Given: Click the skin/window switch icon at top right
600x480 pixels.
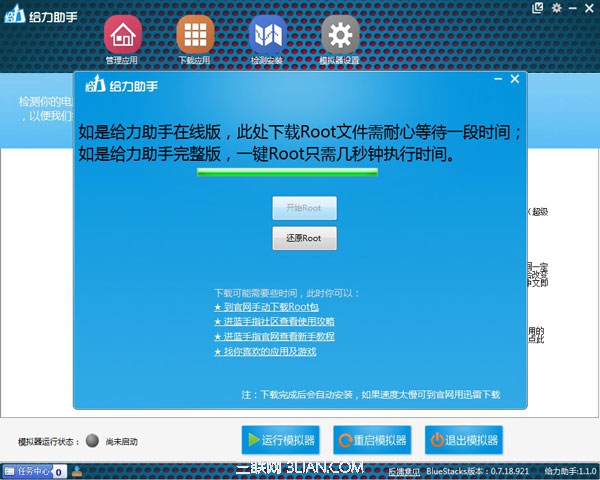Looking at the screenshot, I should [x=538, y=8].
